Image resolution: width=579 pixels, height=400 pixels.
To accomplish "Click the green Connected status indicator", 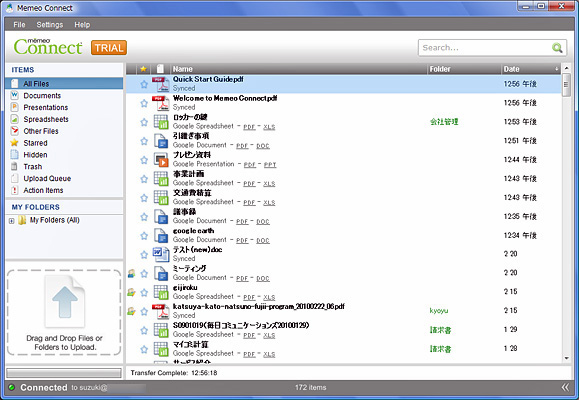I will point(12,387).
